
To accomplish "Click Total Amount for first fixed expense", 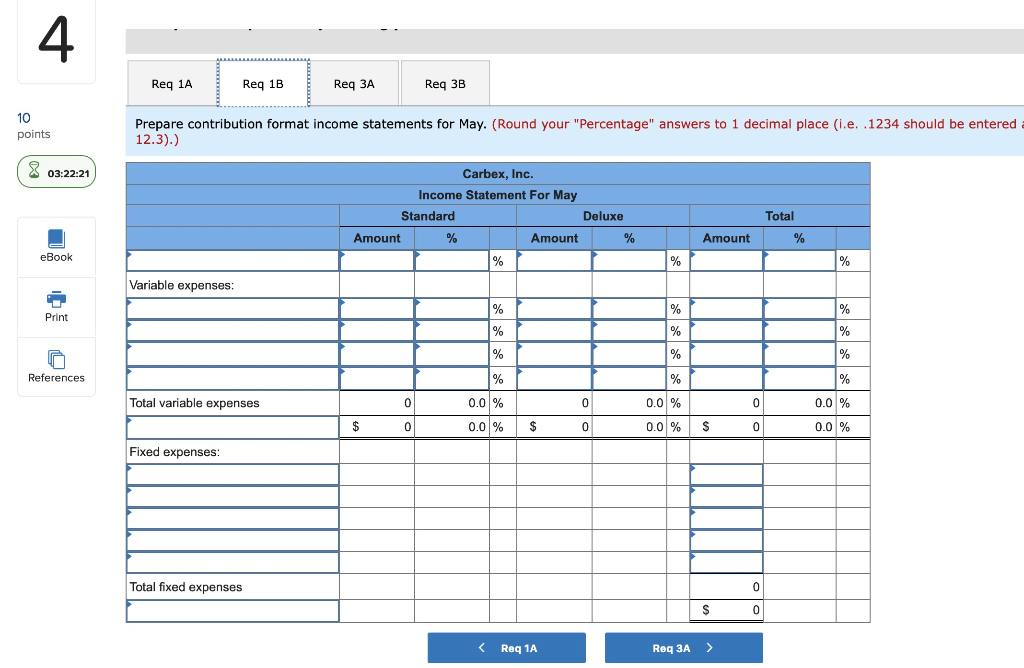I will (x=727, y=474).
